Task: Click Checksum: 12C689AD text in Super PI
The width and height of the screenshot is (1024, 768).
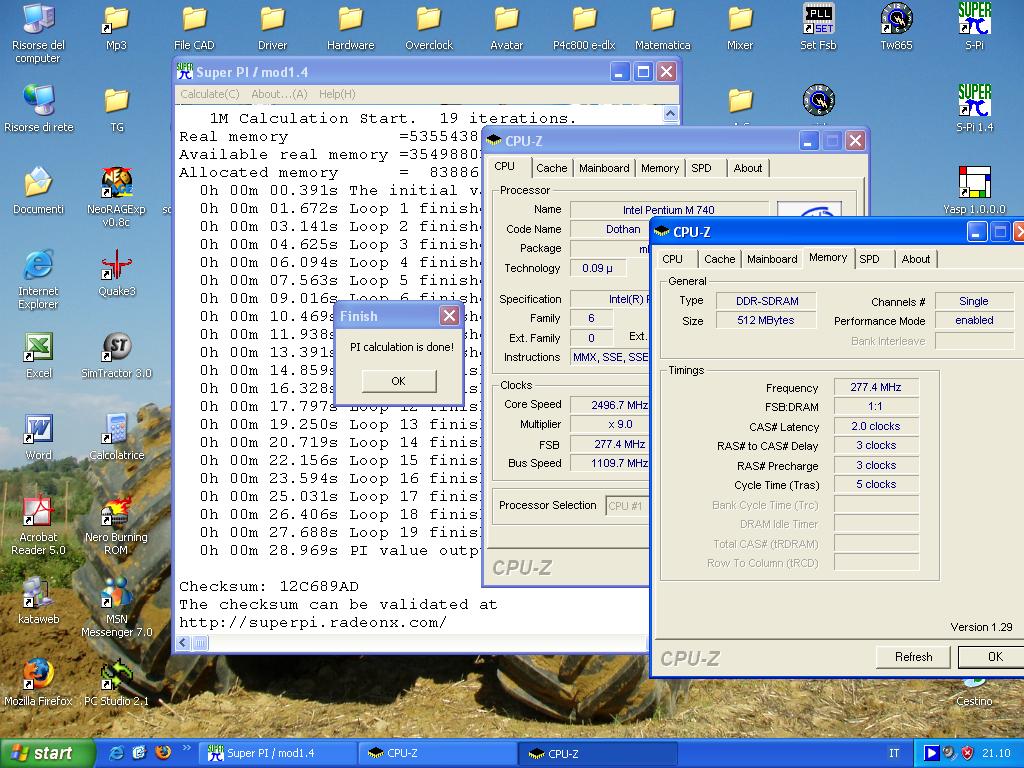Action: click(269, 586)
